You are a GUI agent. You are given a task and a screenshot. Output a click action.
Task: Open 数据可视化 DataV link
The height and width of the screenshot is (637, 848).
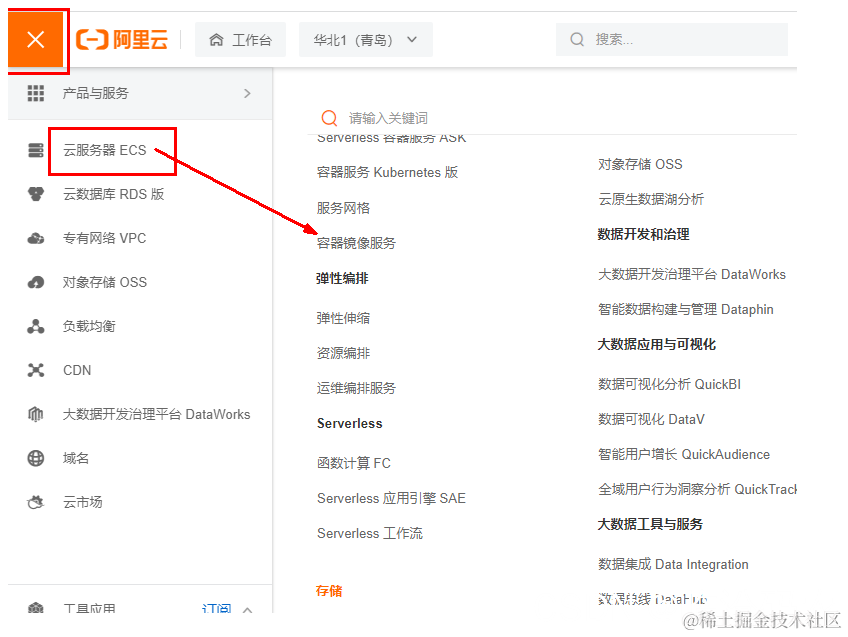pyautogui.click(x=651, y=420)
